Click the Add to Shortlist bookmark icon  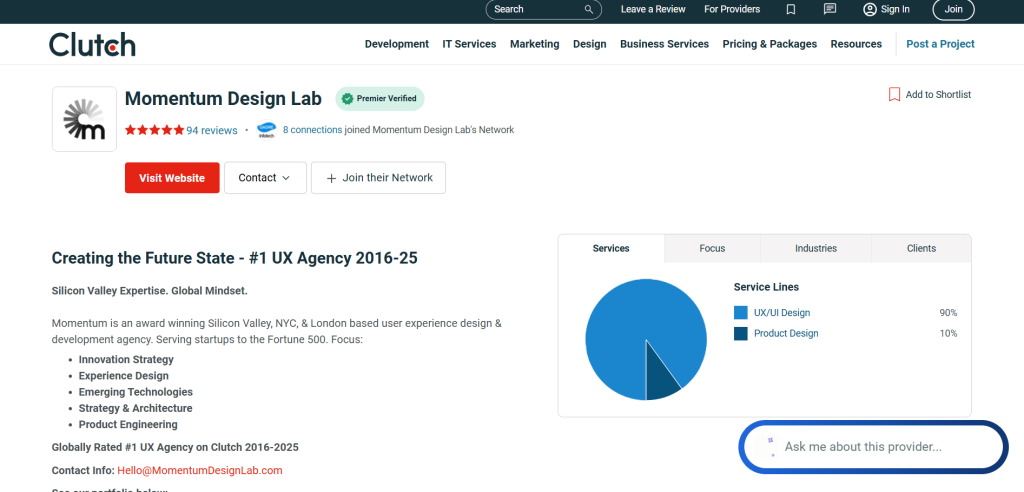[894, 94]
